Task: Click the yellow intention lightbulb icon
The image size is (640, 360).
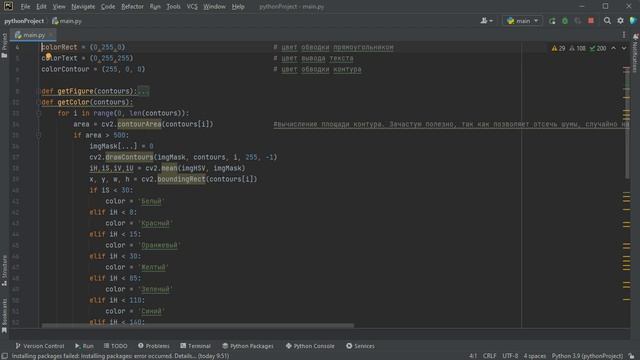Action: (x=48, y=56)
